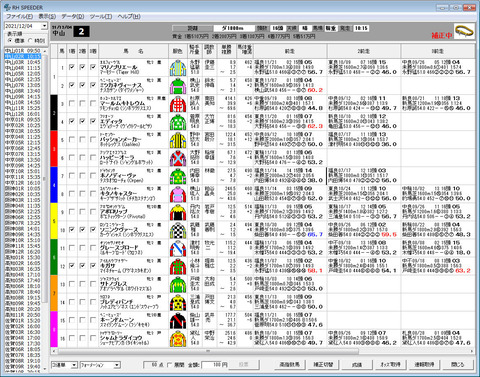480x377 pixels.
Task: Click the green starred silks for horse 4
Action: [178, 122]
